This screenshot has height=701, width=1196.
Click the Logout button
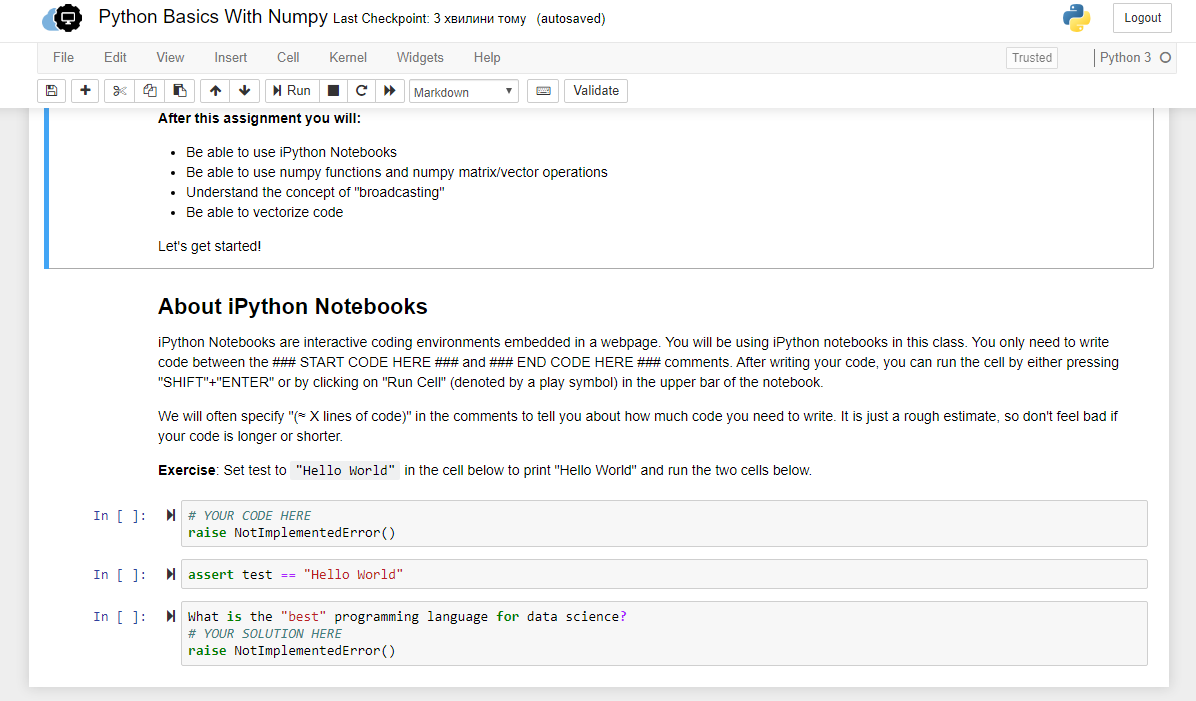1142,18
